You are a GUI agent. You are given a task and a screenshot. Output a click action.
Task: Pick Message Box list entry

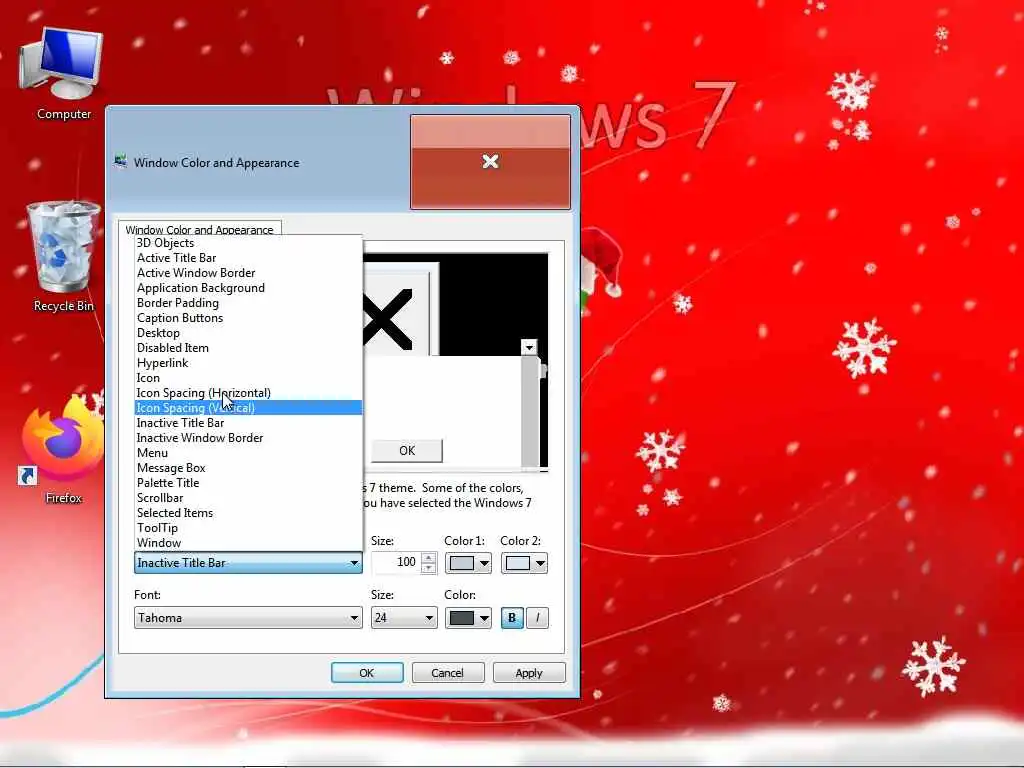pos(248,468)
